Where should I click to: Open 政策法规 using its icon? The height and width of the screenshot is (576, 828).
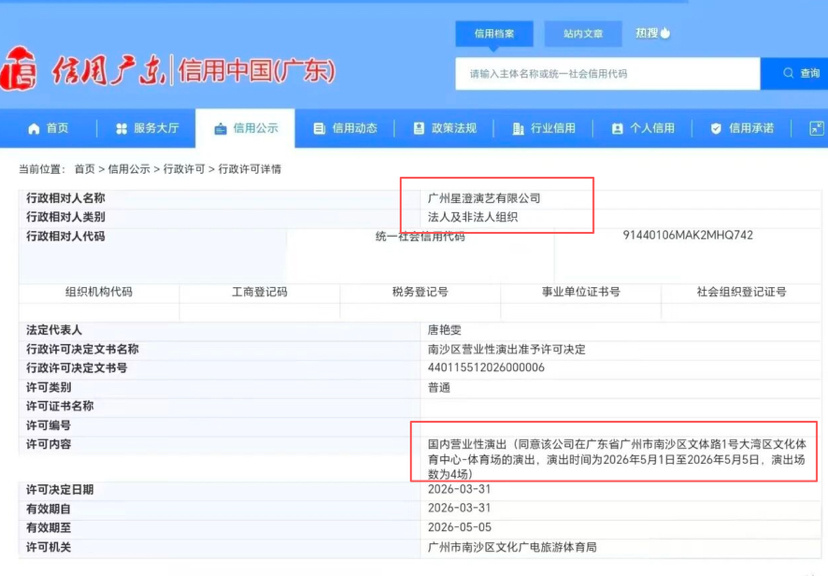tap(419, 129)
